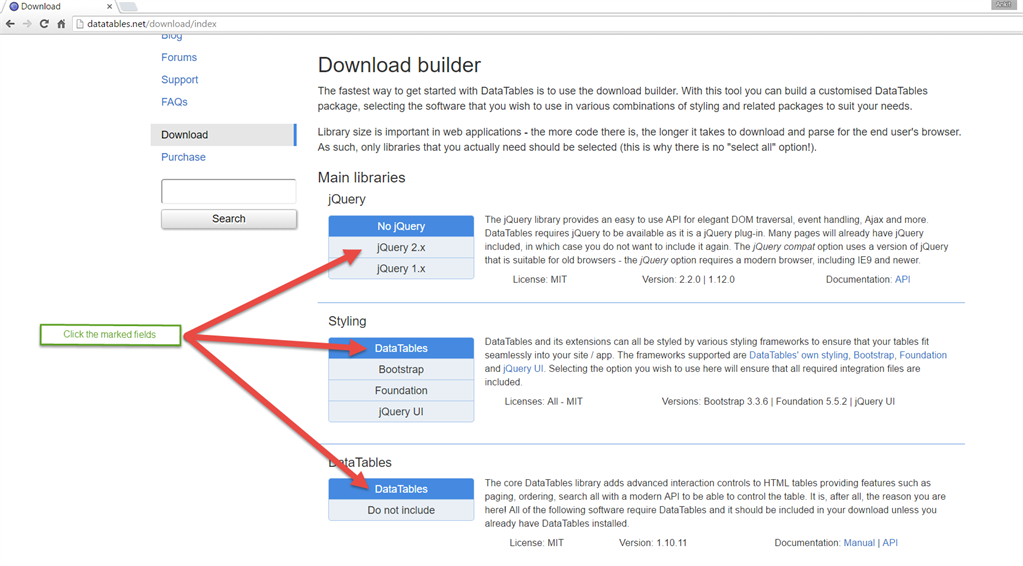Close the Download browser tab

click(x=109, y=7)
